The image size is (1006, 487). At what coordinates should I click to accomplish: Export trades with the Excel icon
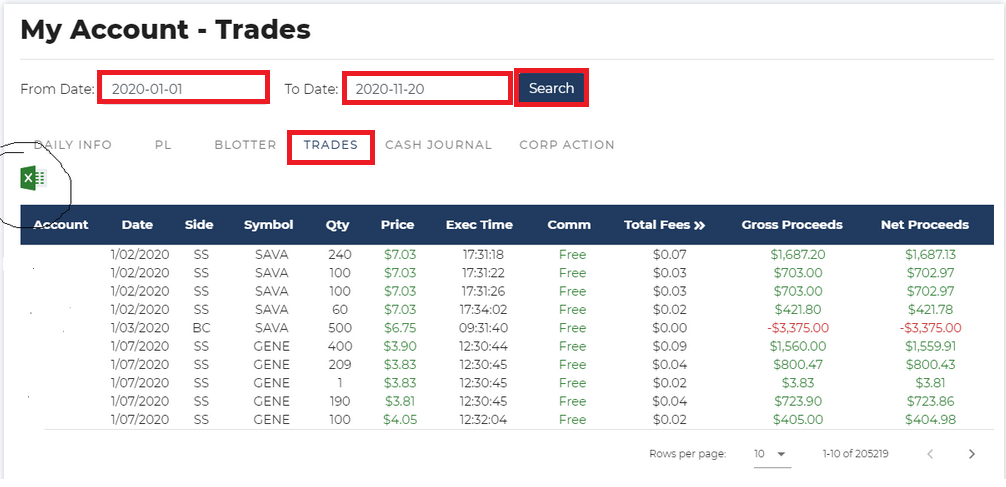(x=33, y=178)
